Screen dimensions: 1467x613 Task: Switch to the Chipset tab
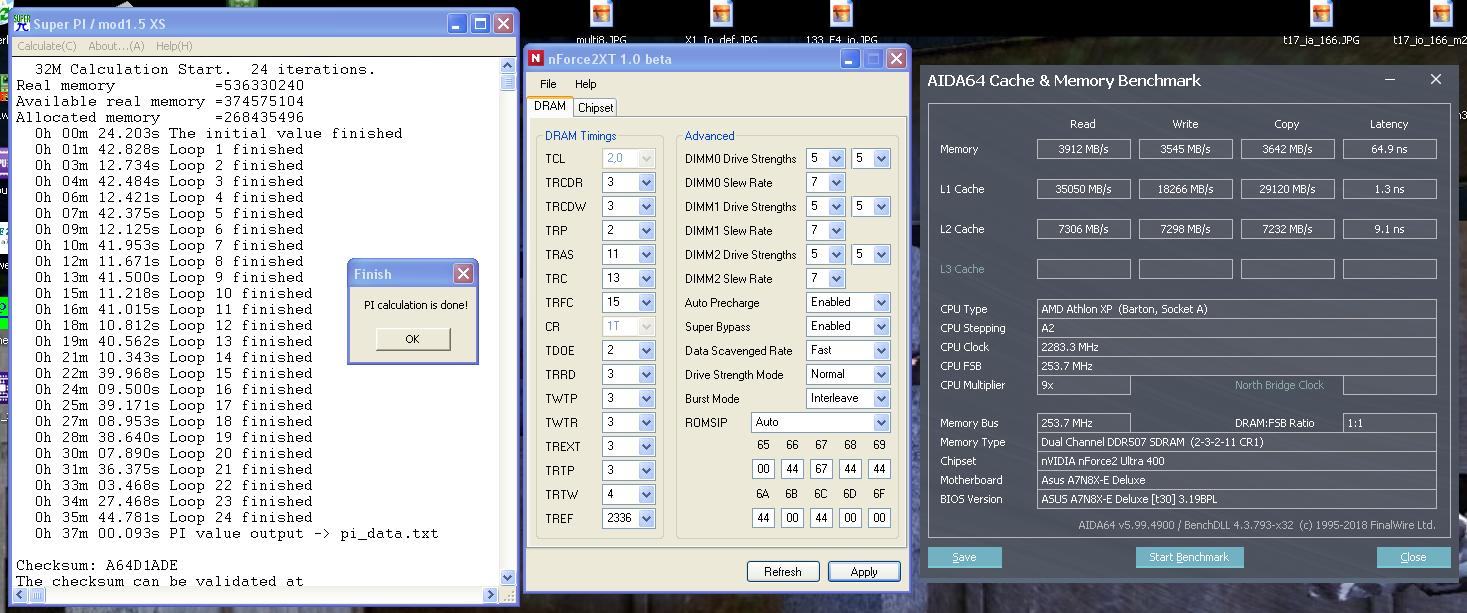tap(595, 108)
